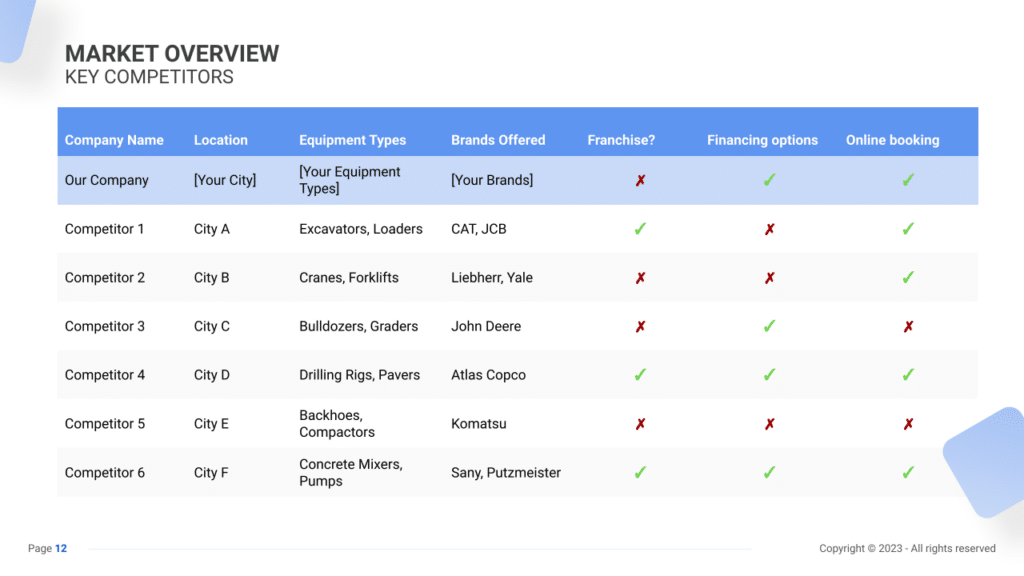Click the Online booking column header
The height and width of the screenshot is (576, 1024).
(893, 140)
